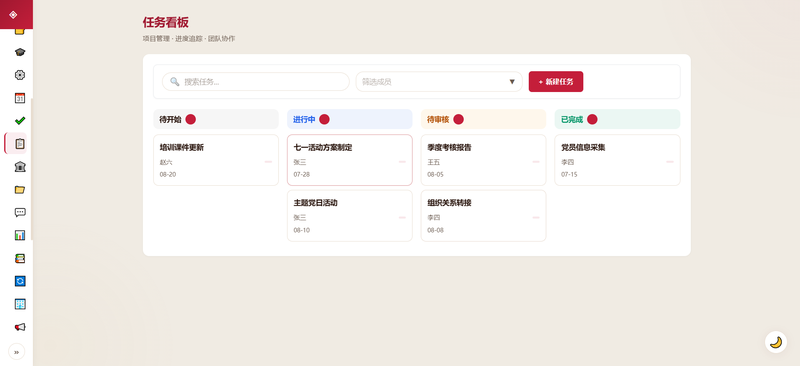
Task: Open the 组织关系转接 task card
Action: (x=483, y=215)
